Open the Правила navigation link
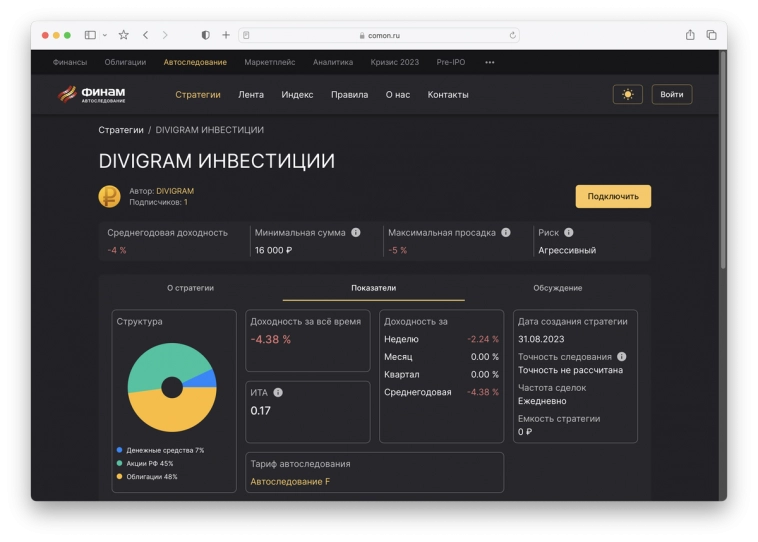758x542 pixels. (350, 95)
